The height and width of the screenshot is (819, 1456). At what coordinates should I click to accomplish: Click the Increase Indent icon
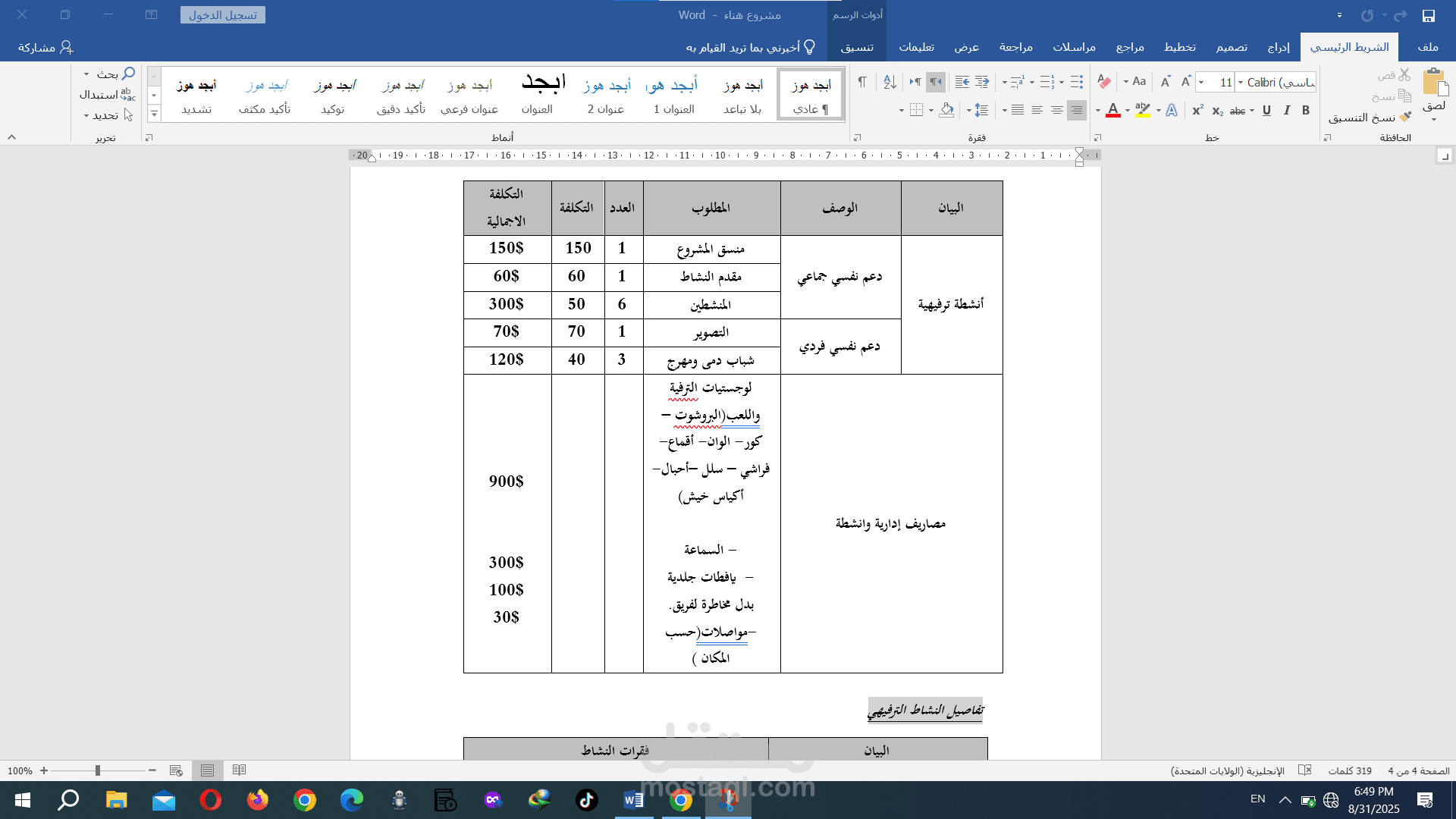coord(962,82)
